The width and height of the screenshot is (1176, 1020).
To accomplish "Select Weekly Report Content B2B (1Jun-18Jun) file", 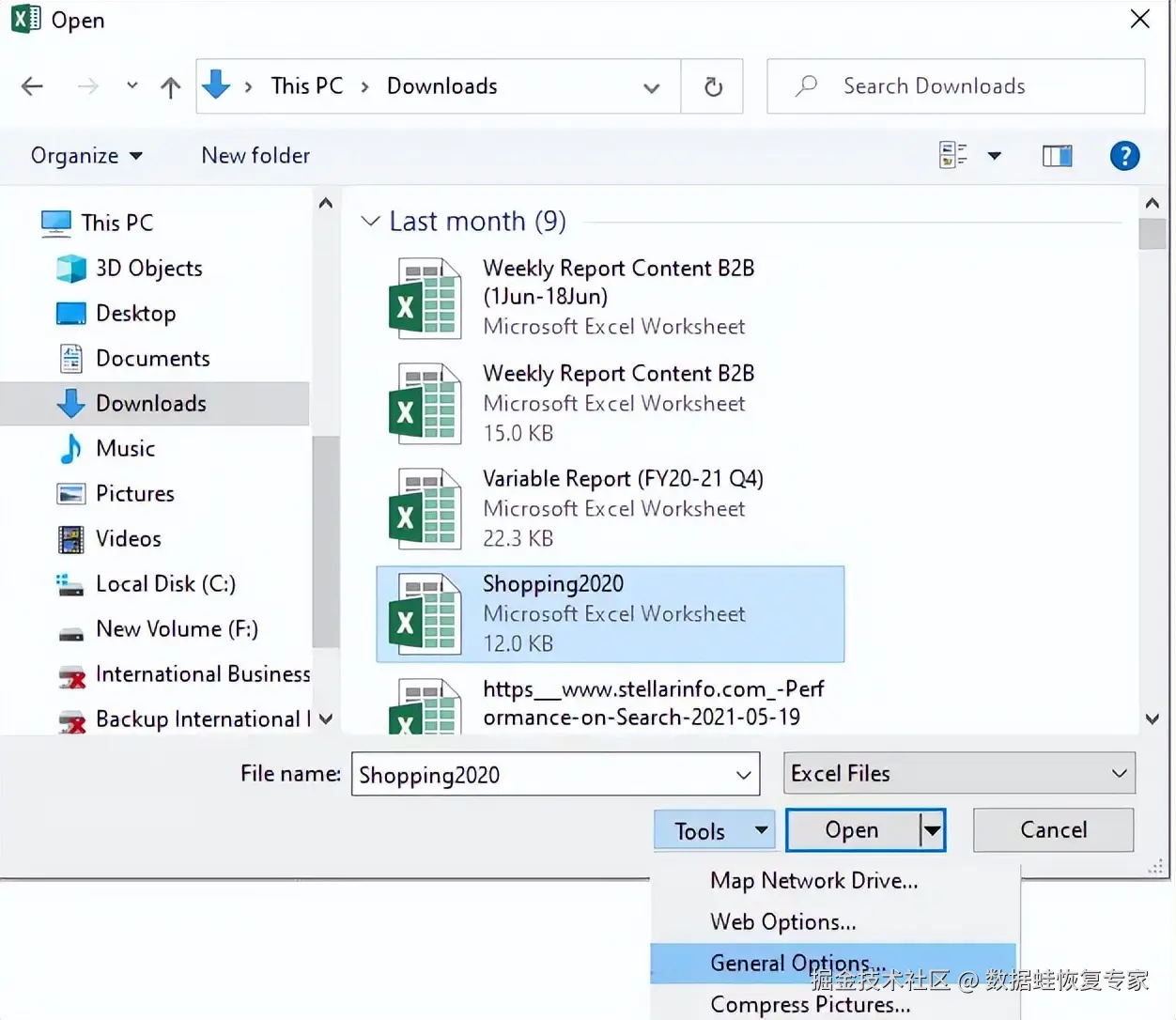I will 611,298.
